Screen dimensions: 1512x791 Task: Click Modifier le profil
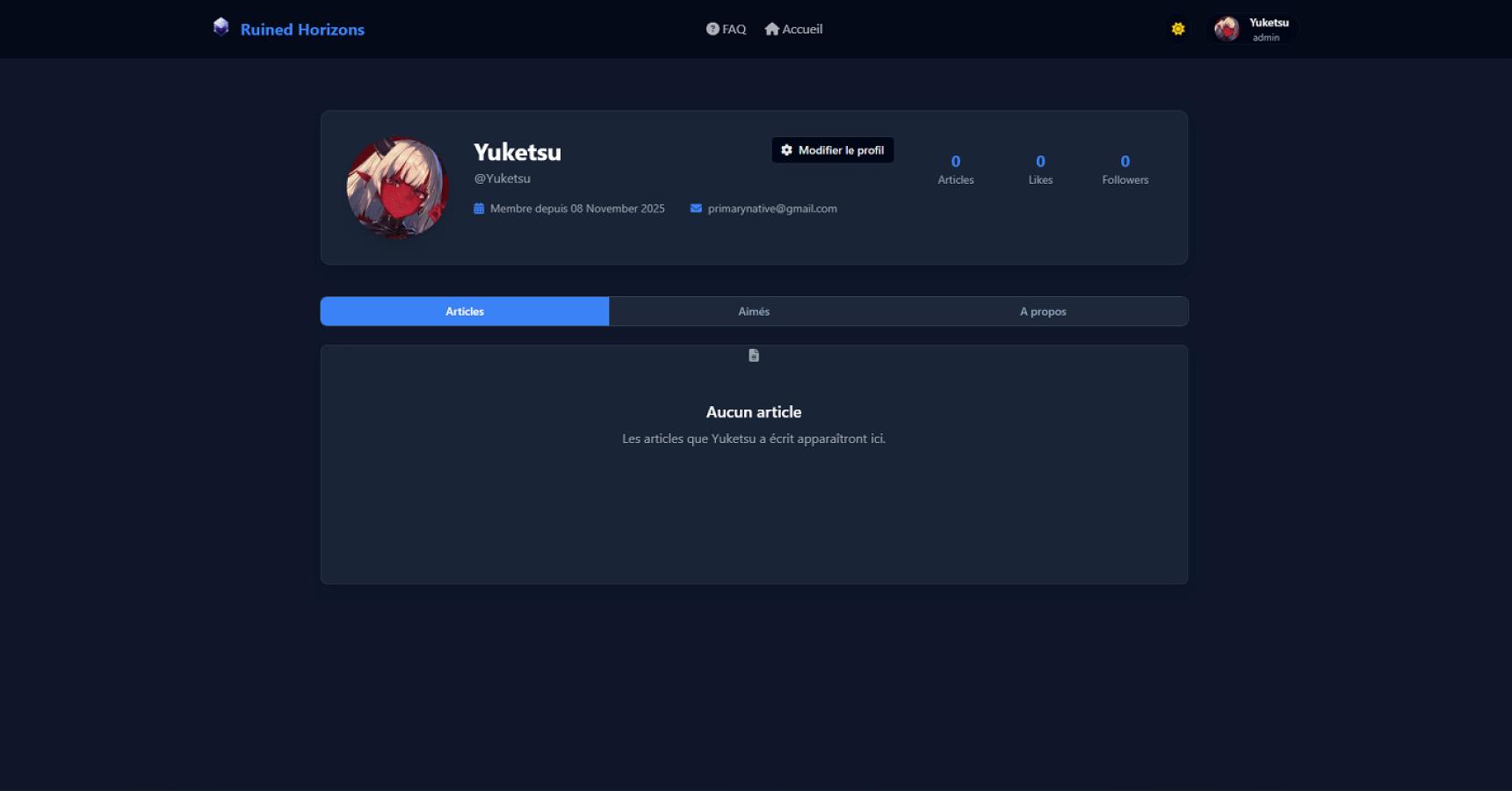(x=832, y=149)
